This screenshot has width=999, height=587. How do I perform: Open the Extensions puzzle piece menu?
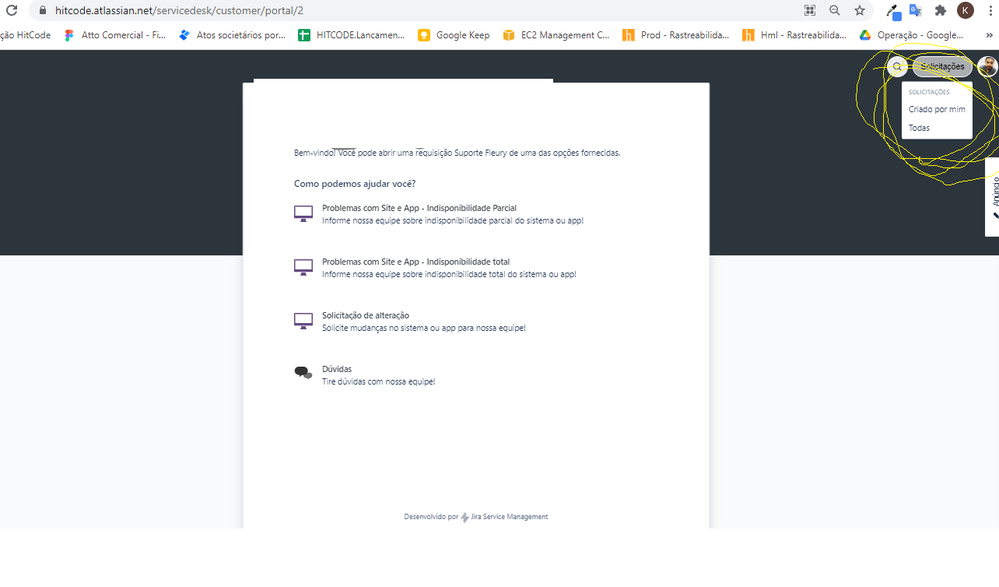[940, 10]
